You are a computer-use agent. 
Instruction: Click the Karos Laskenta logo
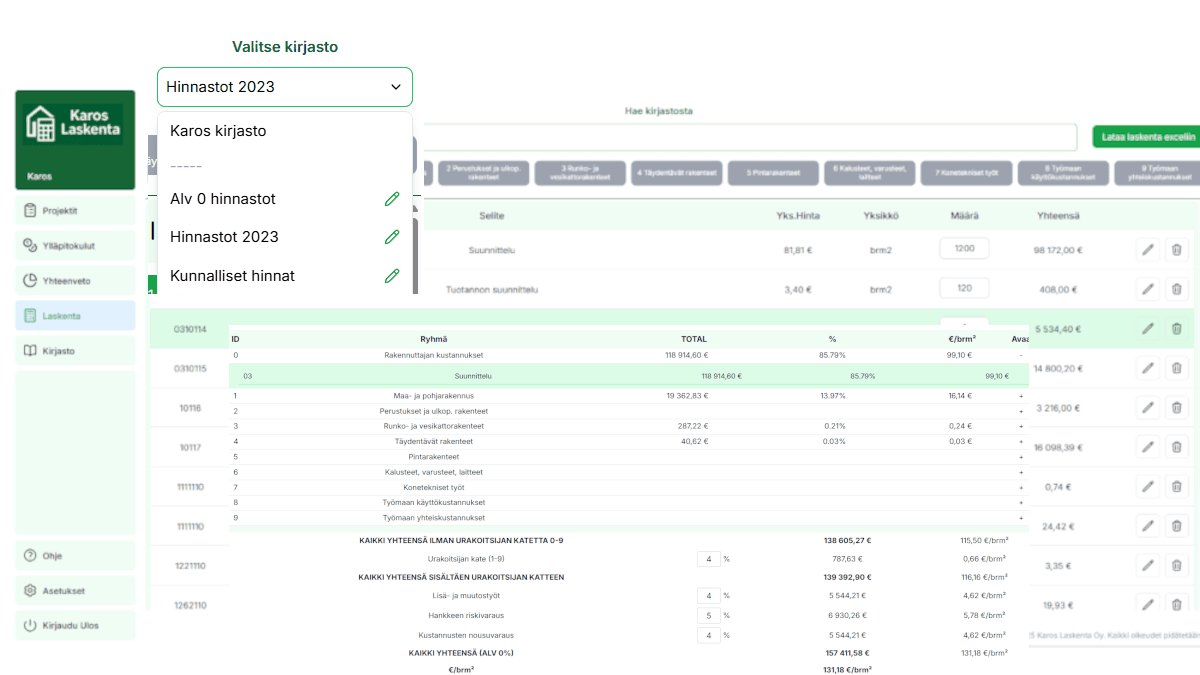(74, 126)
